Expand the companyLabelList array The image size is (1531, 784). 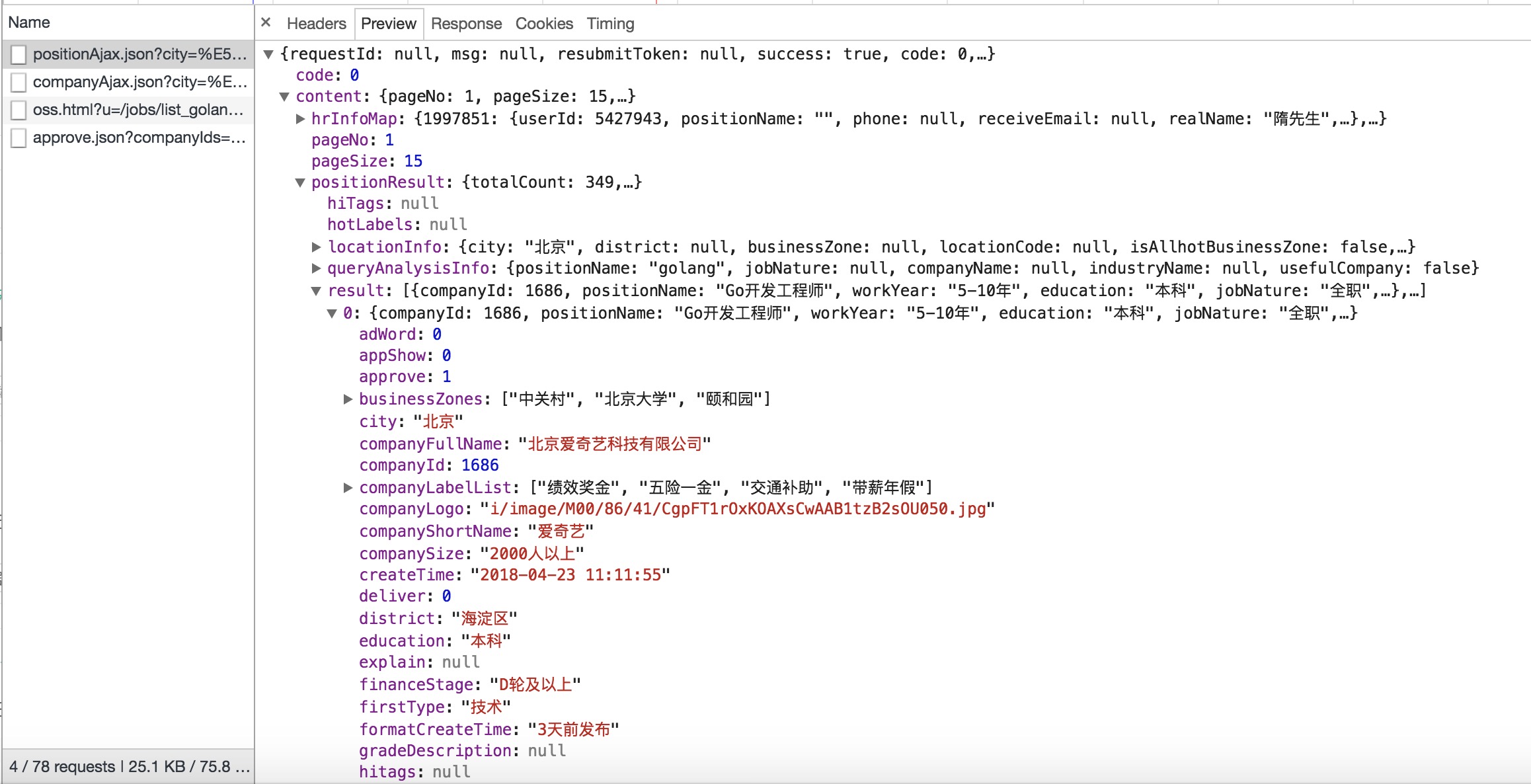click(348, 488)
